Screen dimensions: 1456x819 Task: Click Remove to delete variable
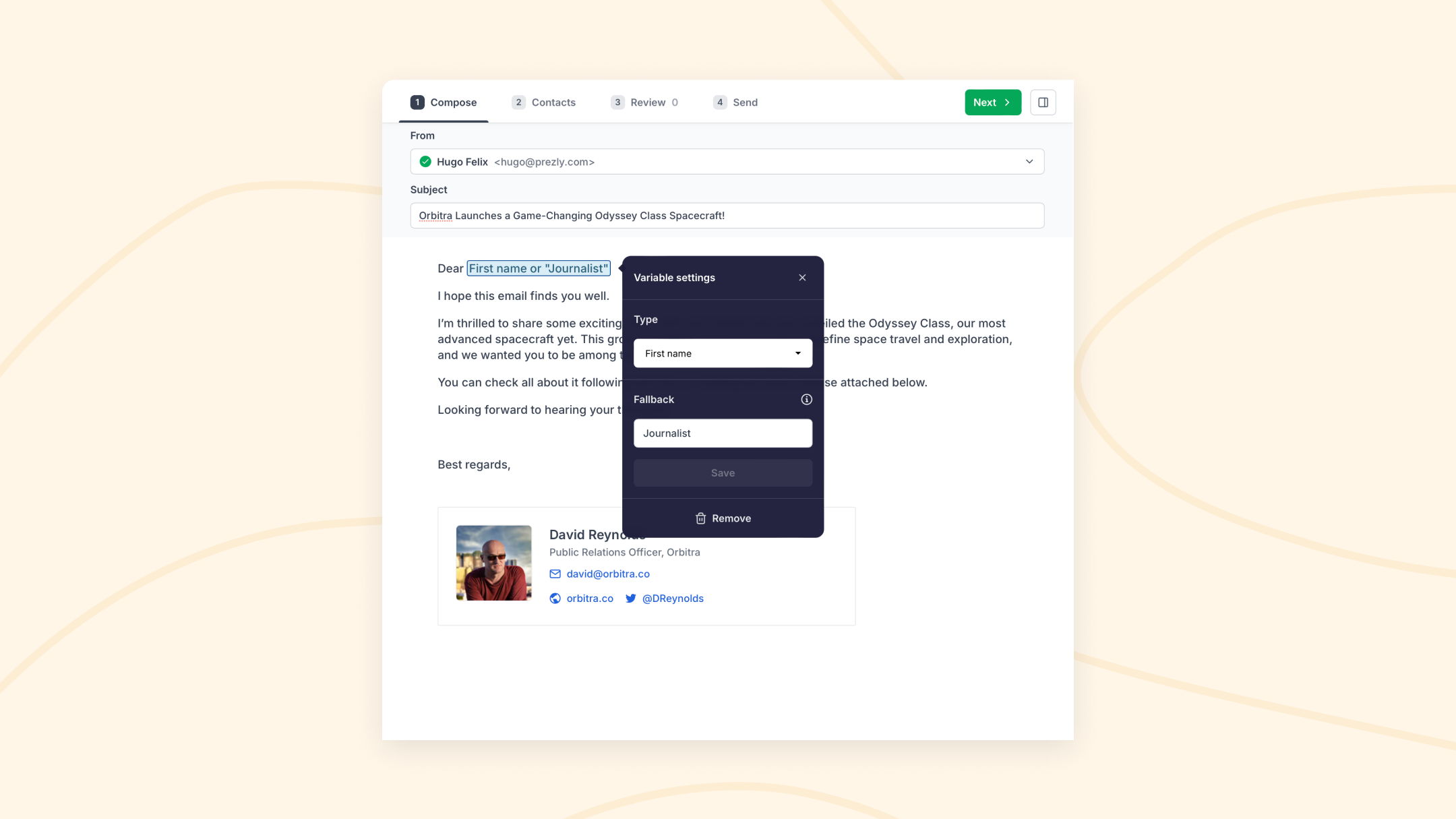tap(723, 518)
